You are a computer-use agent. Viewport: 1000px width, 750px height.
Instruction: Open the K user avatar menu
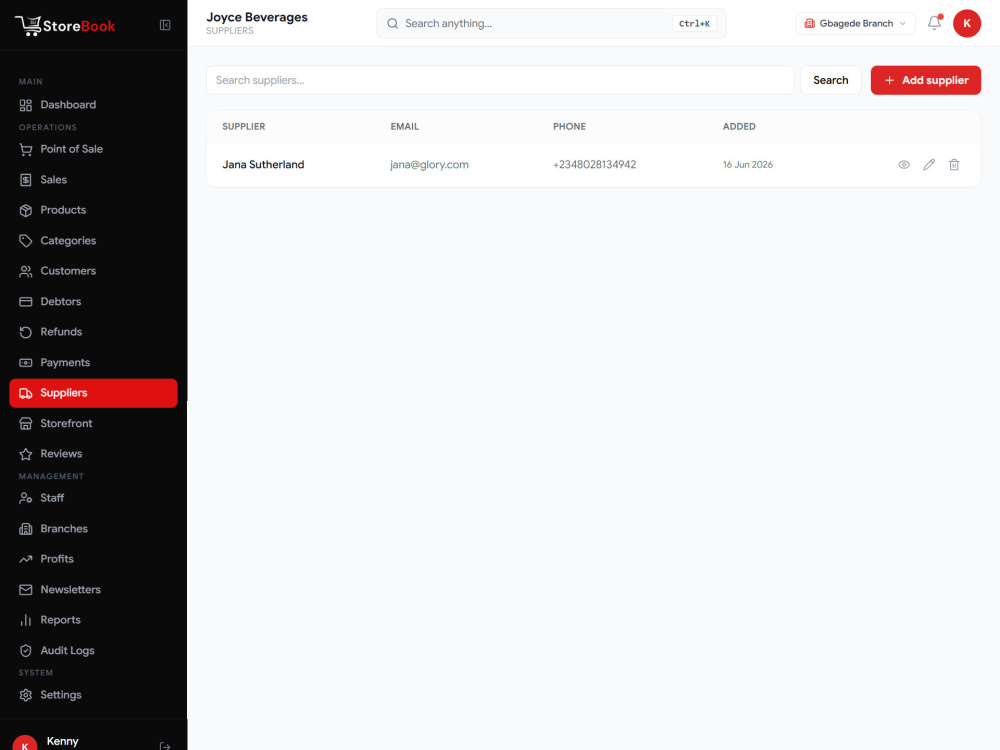pos(966,24)
